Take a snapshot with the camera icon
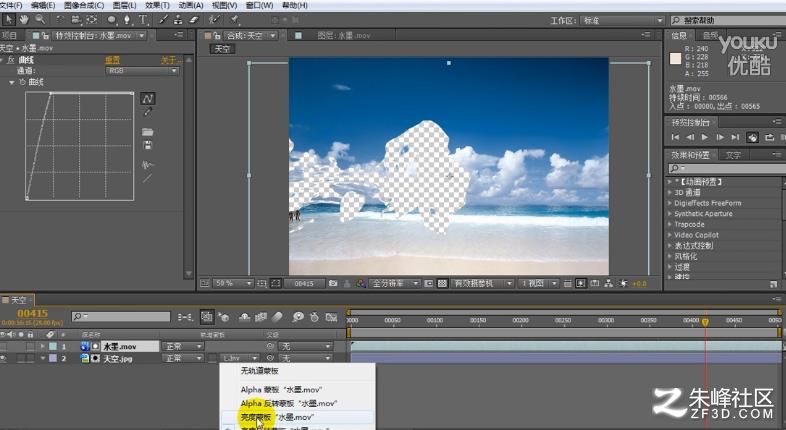Screen dimensions: 786x430 tap(333, 284)
